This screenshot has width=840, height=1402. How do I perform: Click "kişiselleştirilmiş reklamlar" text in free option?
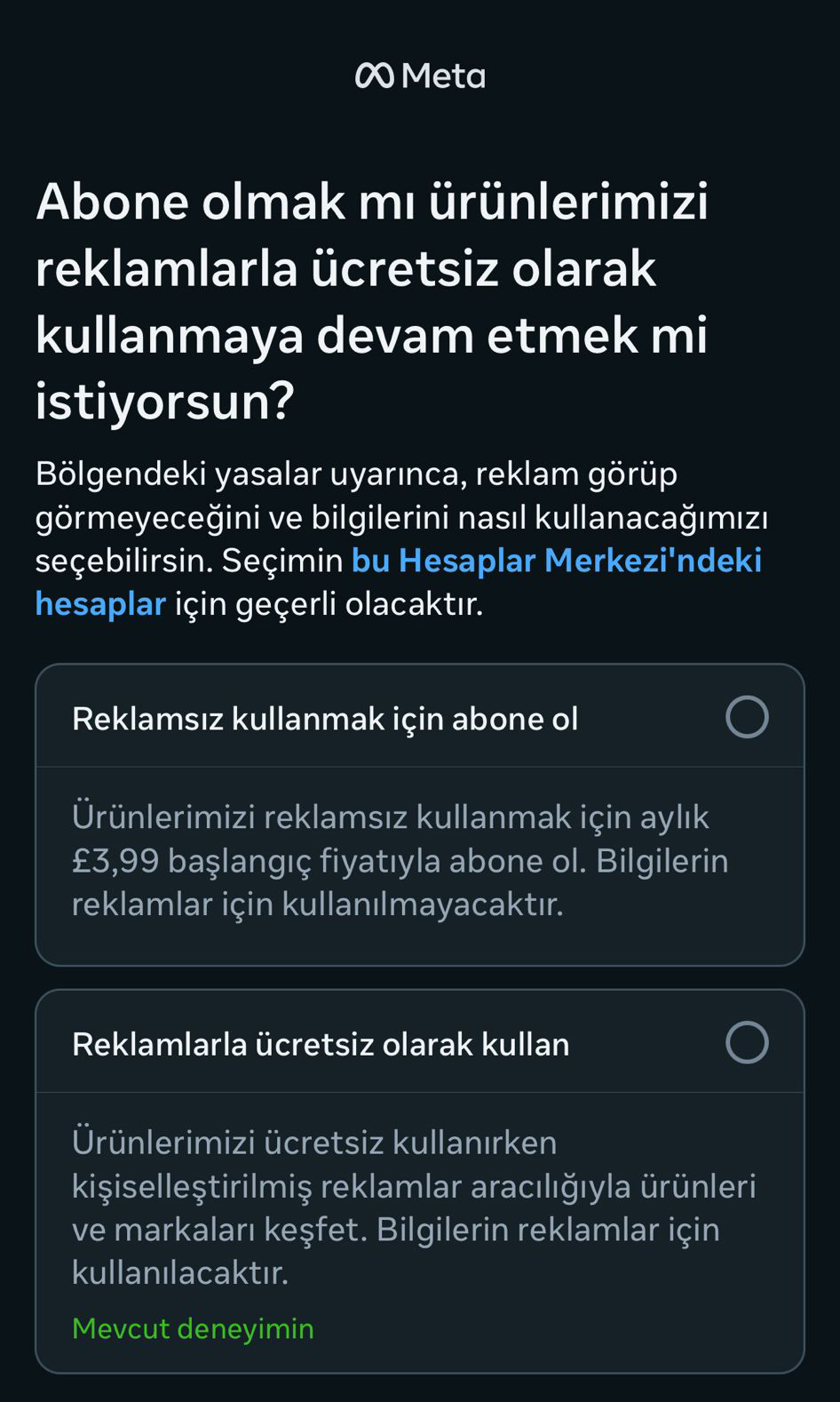click(266, 1185)
